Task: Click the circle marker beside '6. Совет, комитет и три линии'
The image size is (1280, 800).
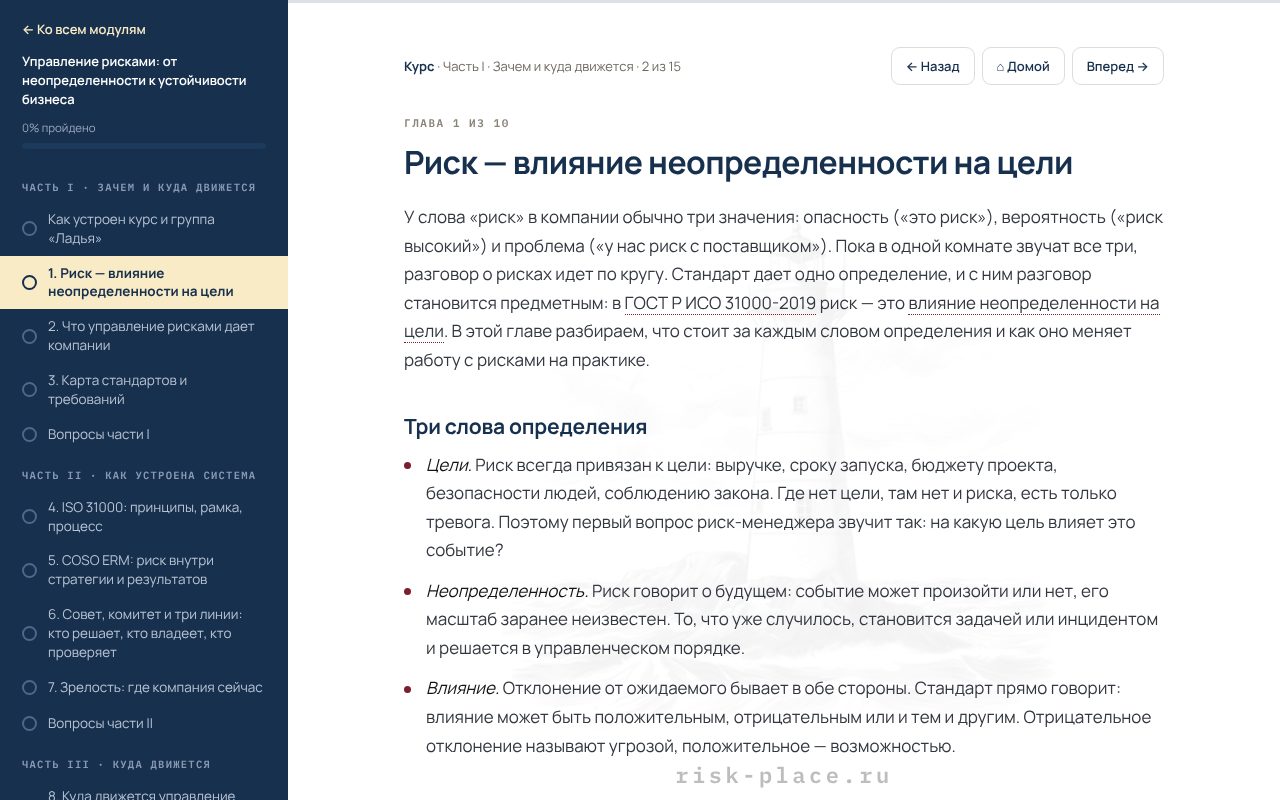Action: click(x=30, y=633)
